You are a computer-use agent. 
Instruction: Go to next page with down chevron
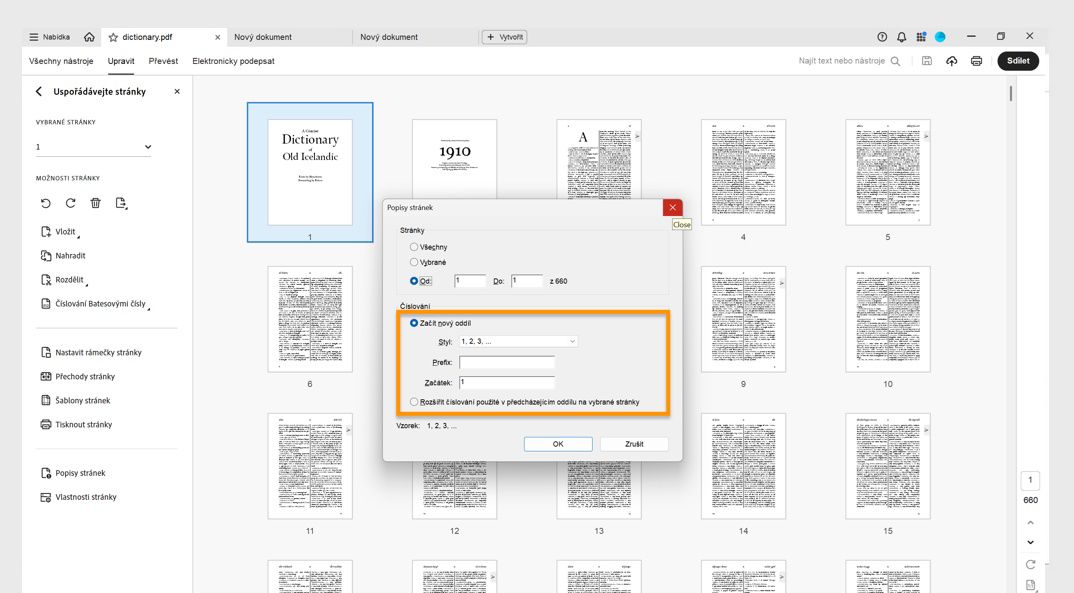pos(1030,542)
